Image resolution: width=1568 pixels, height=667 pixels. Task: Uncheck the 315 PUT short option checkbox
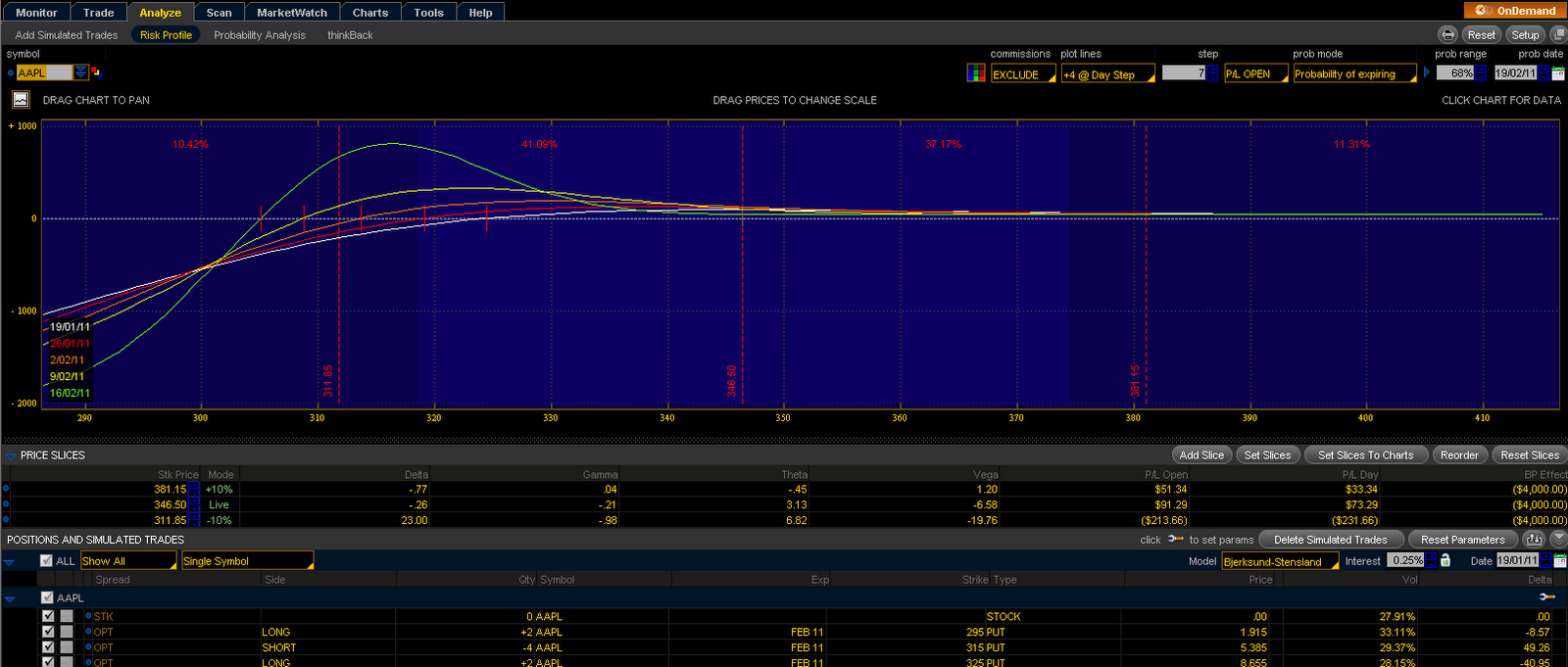tap(48, 647)
